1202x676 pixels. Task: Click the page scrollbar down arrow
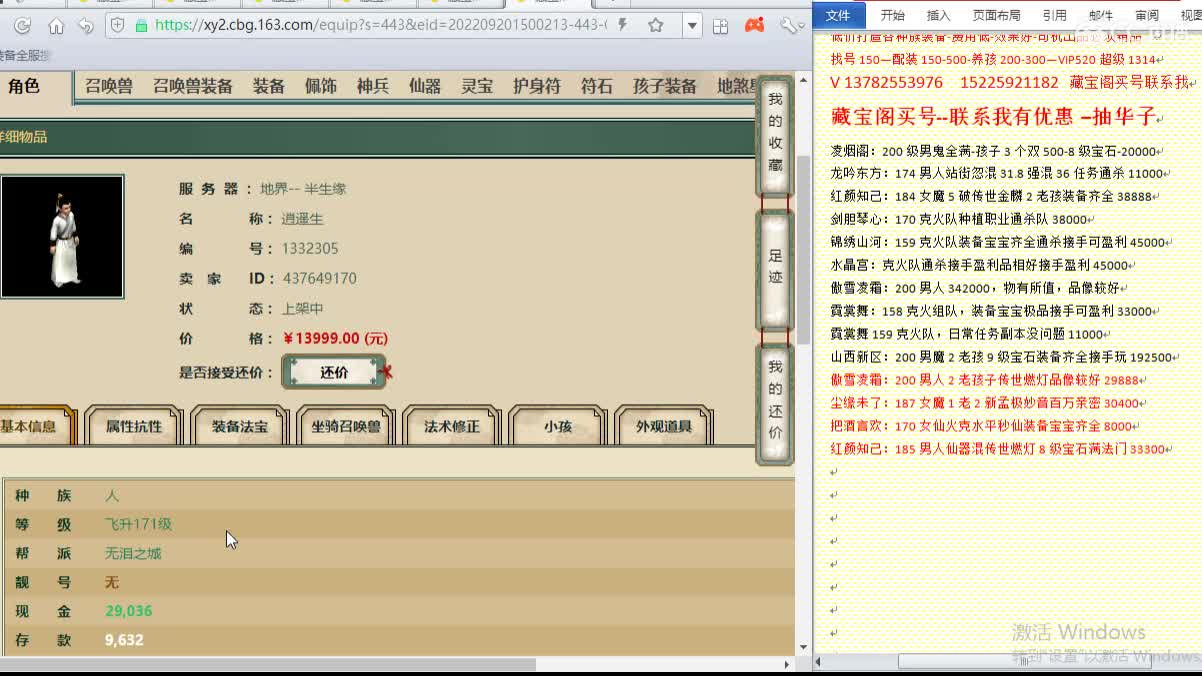pyautogui.click(x=803, y=647)
